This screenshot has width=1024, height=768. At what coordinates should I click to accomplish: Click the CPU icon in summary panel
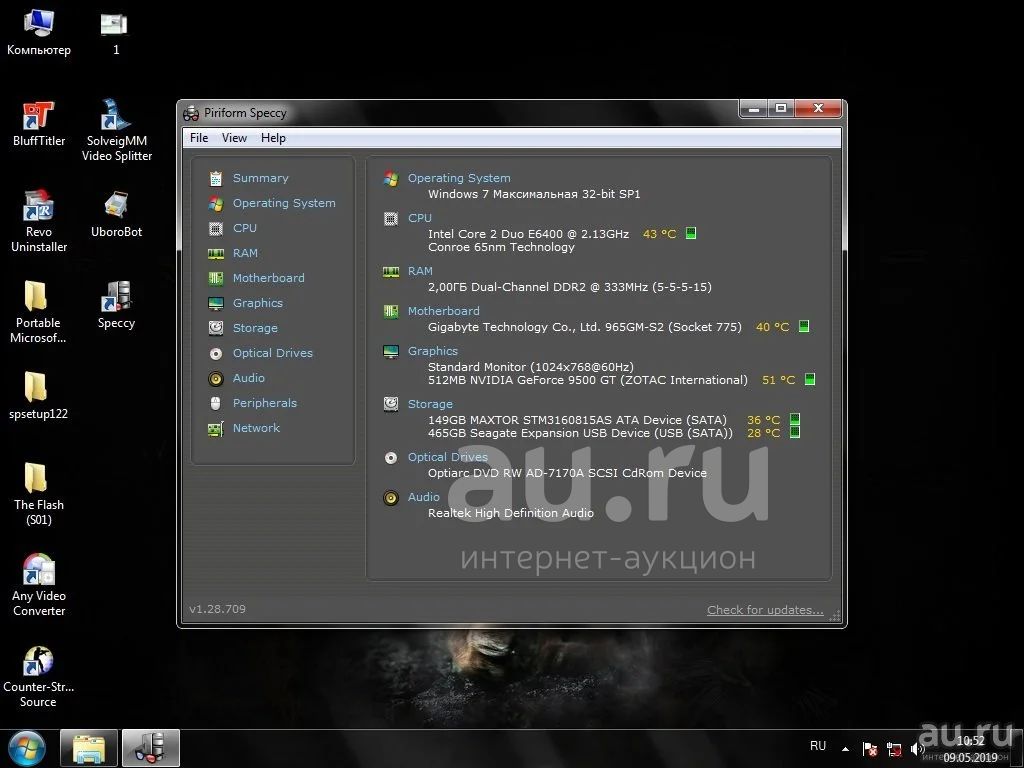391,219
